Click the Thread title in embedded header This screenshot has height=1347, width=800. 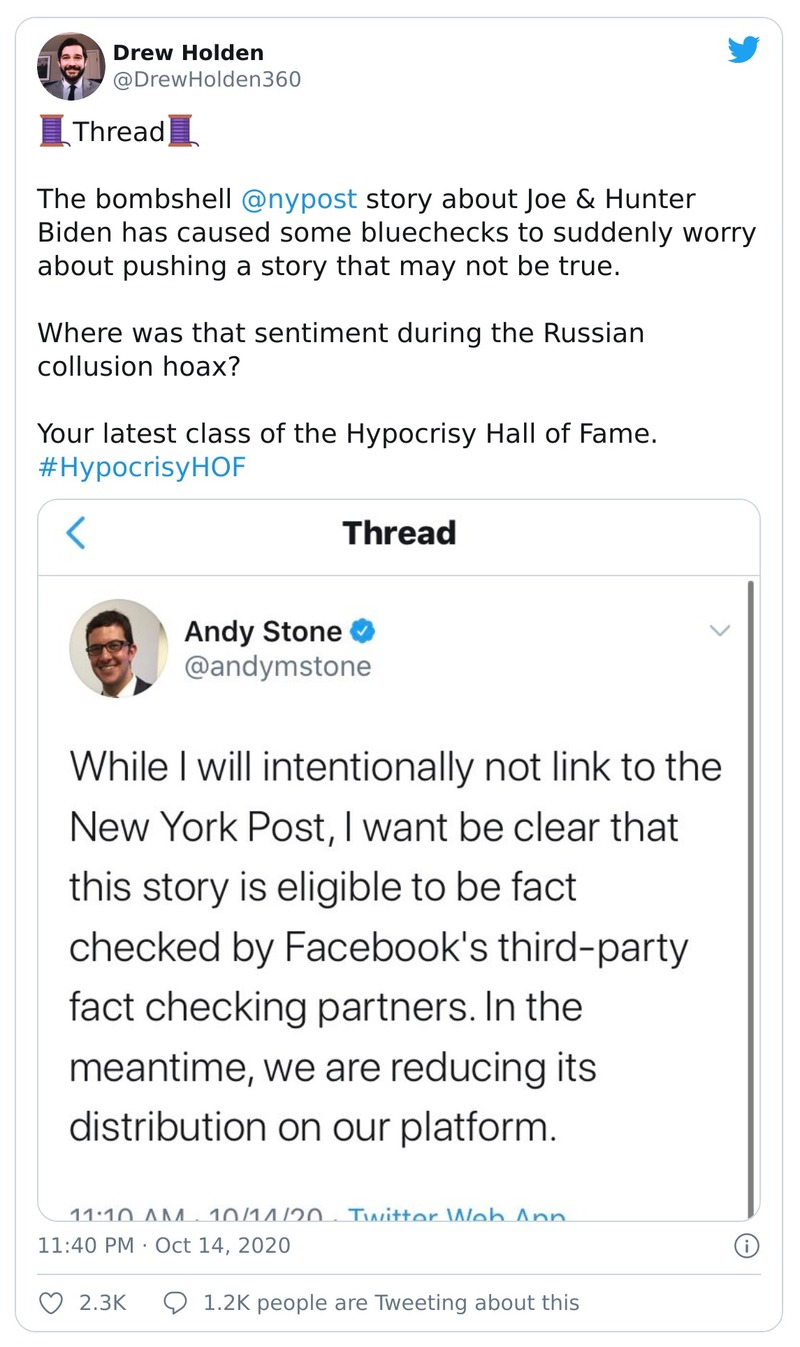click(399, 533)
